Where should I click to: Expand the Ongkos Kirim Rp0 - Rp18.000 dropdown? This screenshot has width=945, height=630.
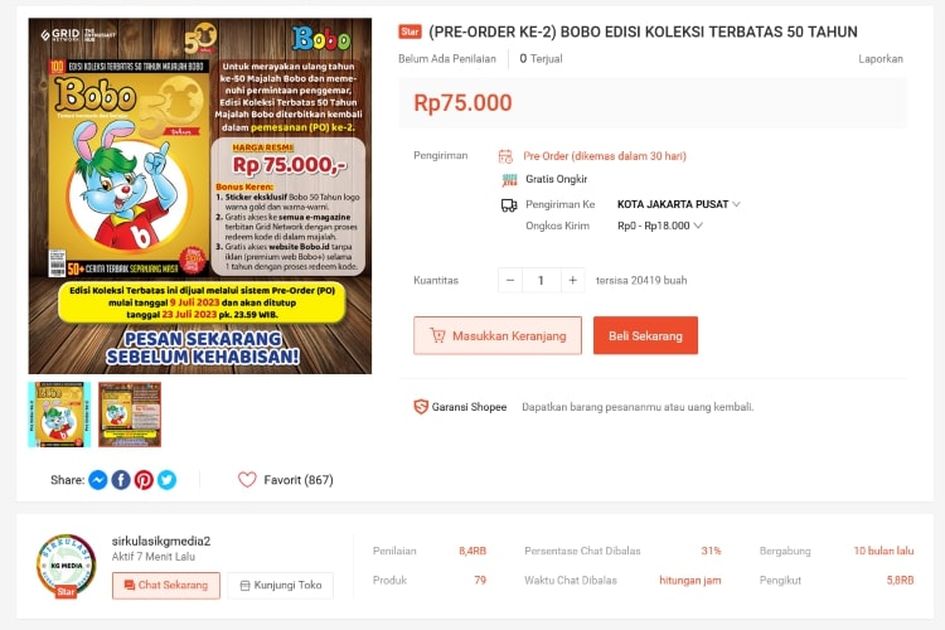[660, 225]
